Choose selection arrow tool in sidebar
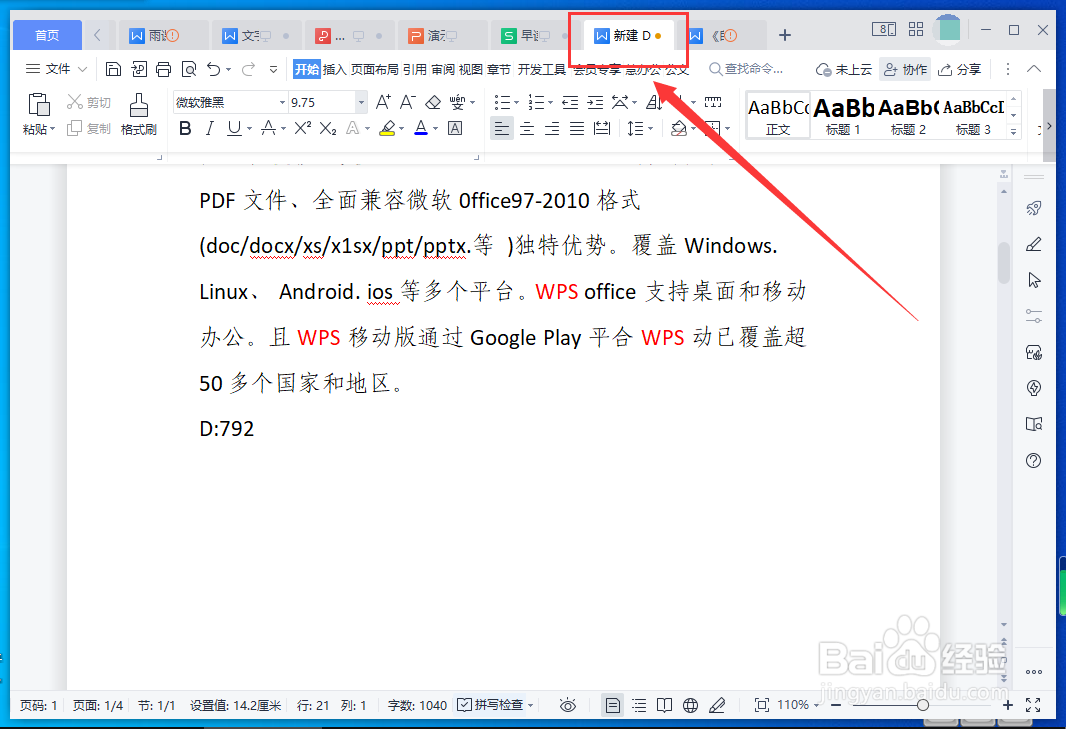 point(1034,280)
